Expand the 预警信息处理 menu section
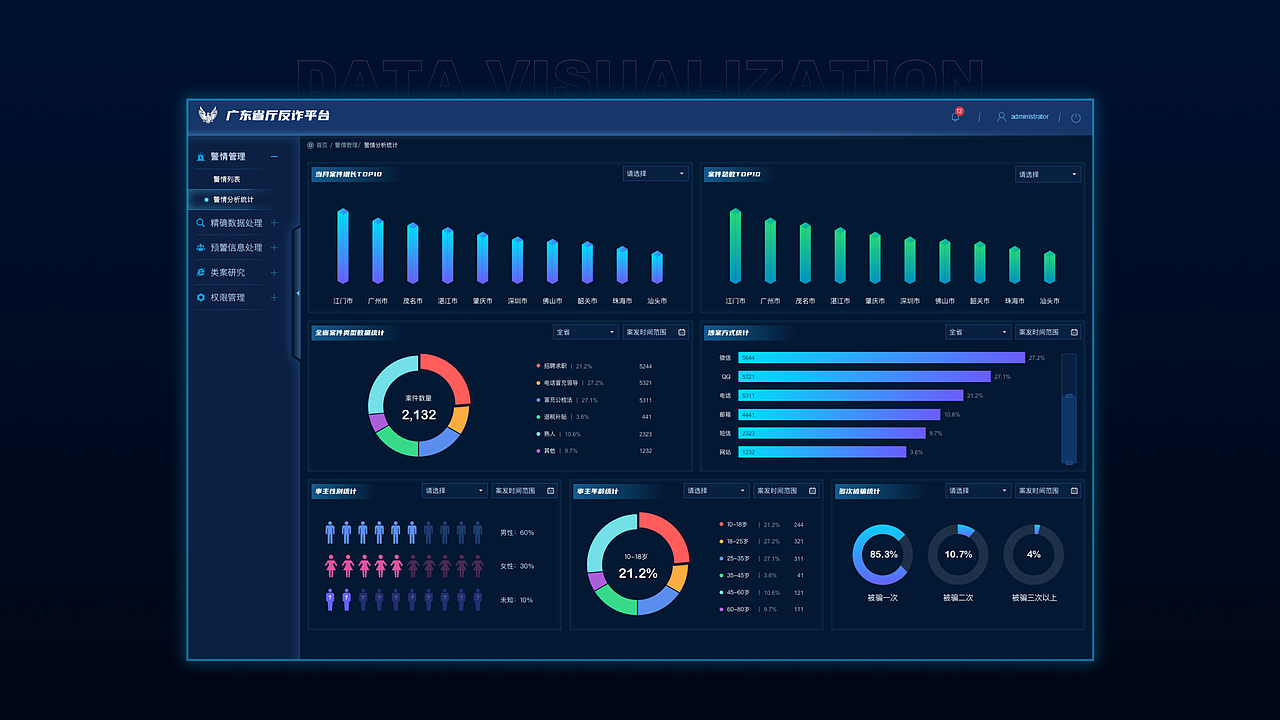The image size is (1280, 720). click(x=274, y=247)
